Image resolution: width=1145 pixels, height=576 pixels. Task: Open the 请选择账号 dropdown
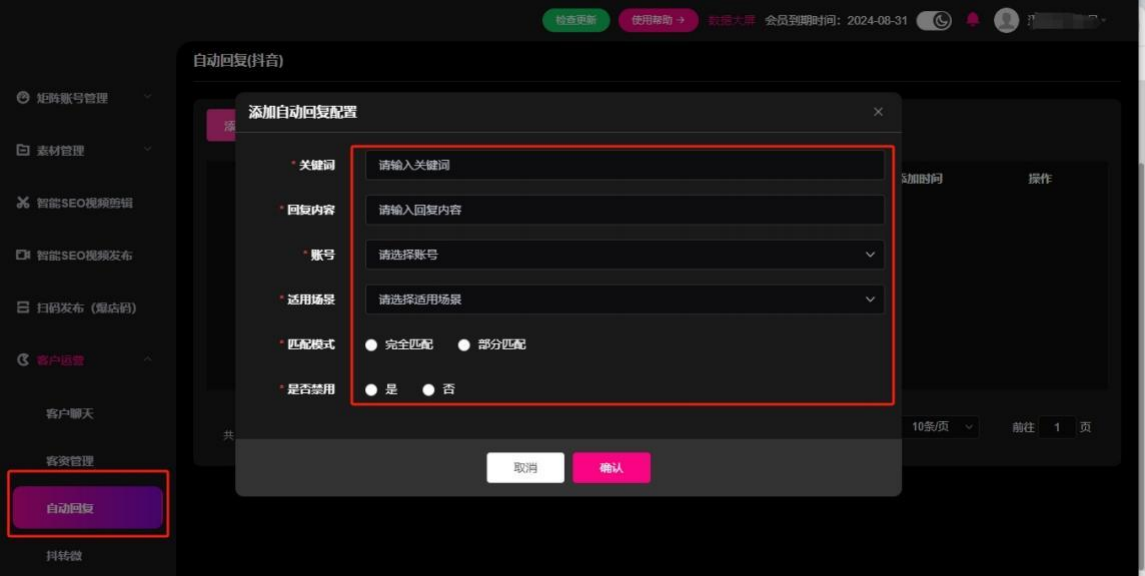[624, 255]
